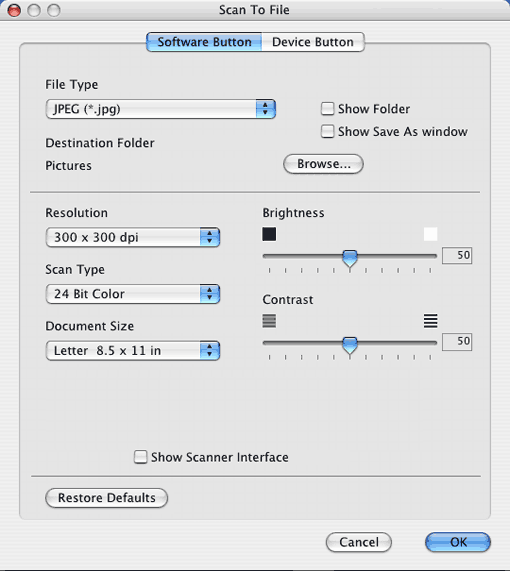This screenshot has height=571, width=510.
Task: Open the File Type JPEG dropdown
Action: click(161, 109)
